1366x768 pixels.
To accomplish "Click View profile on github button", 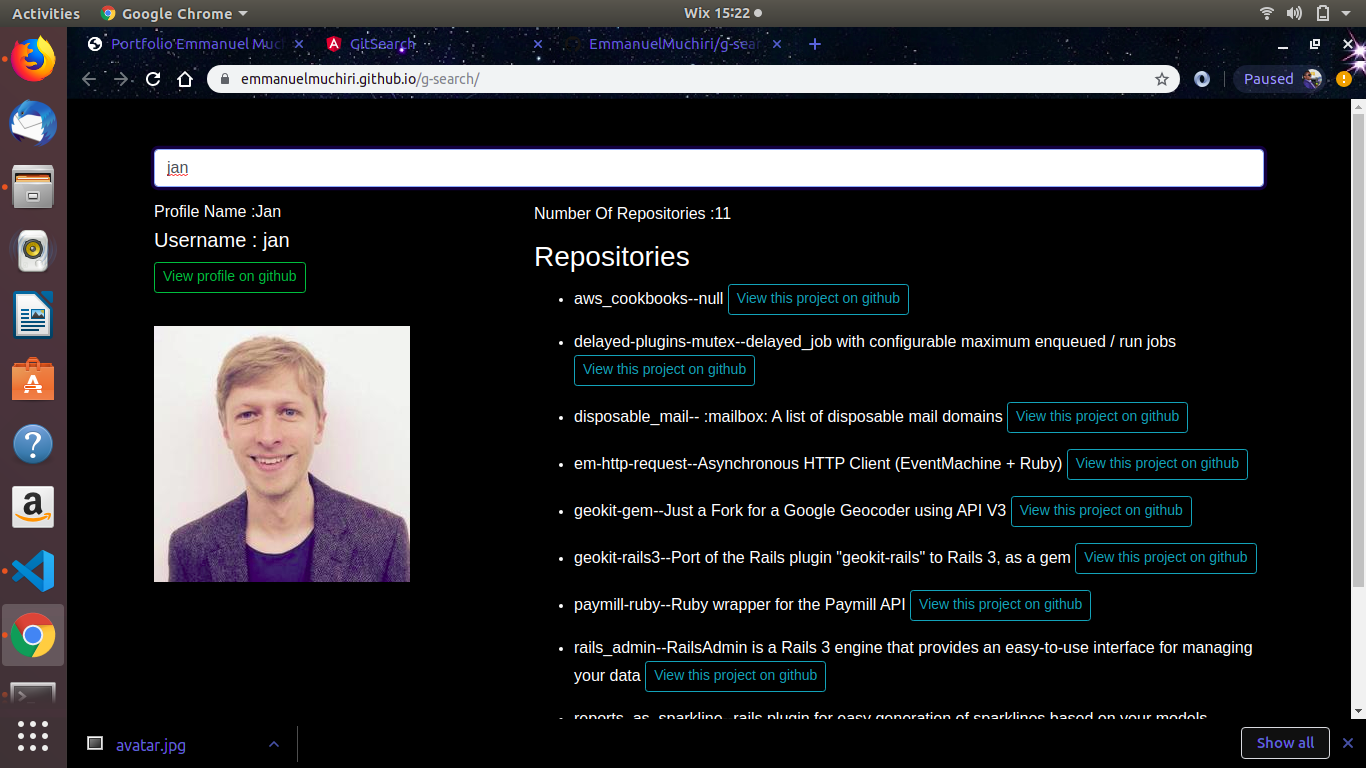I will (230, 277).
